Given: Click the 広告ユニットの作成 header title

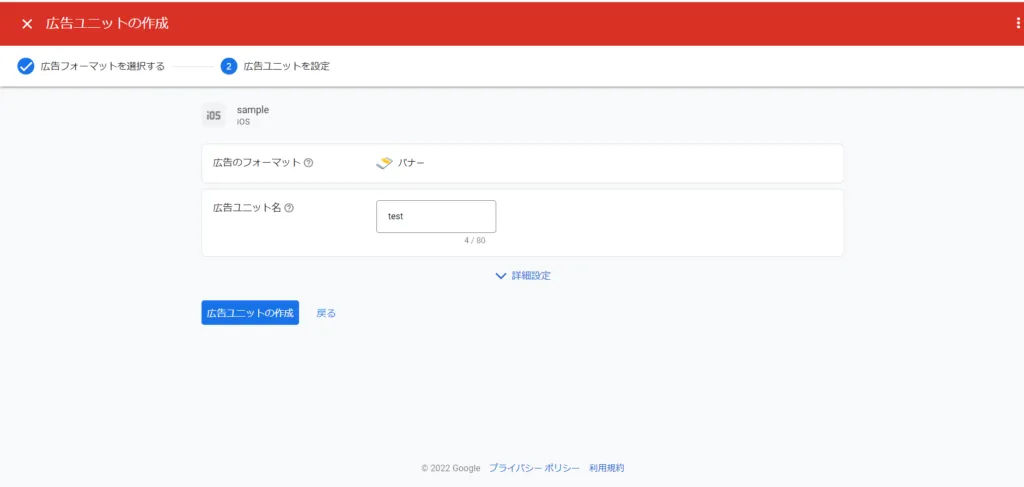Looking at the screenshot, I should pyautogui.click(x=107, y=24).
